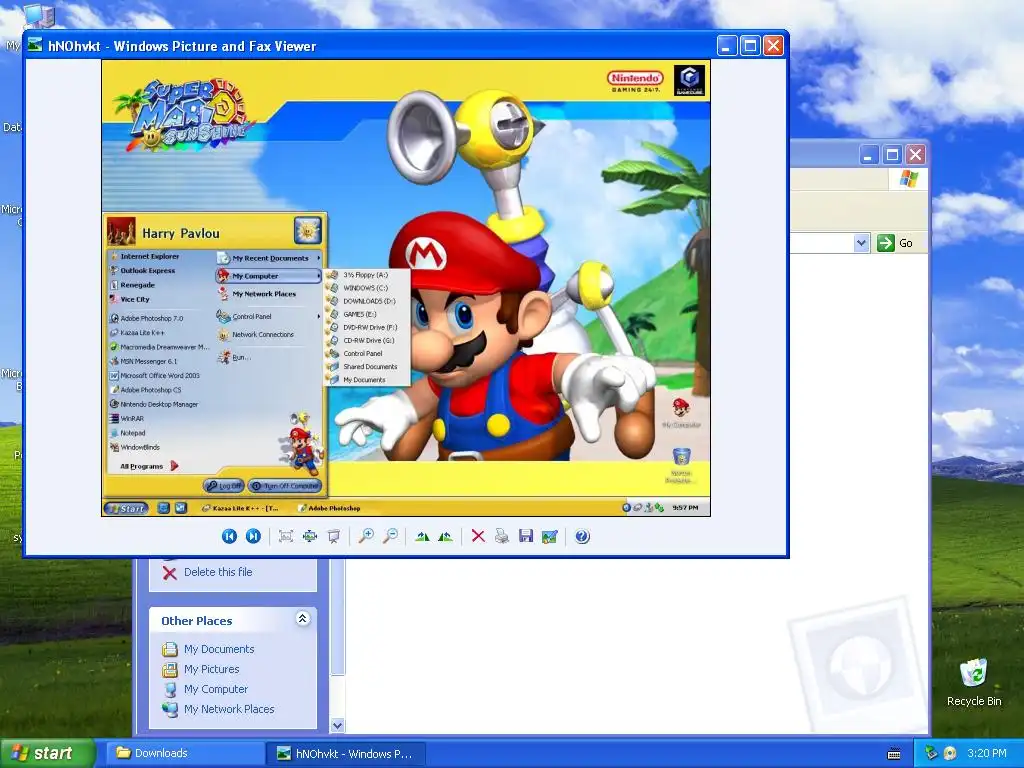The width and height of the screenshot is (1024, 768).
Task: Minimize the Picture and Fax Viewer window
Action: (727, 46)
